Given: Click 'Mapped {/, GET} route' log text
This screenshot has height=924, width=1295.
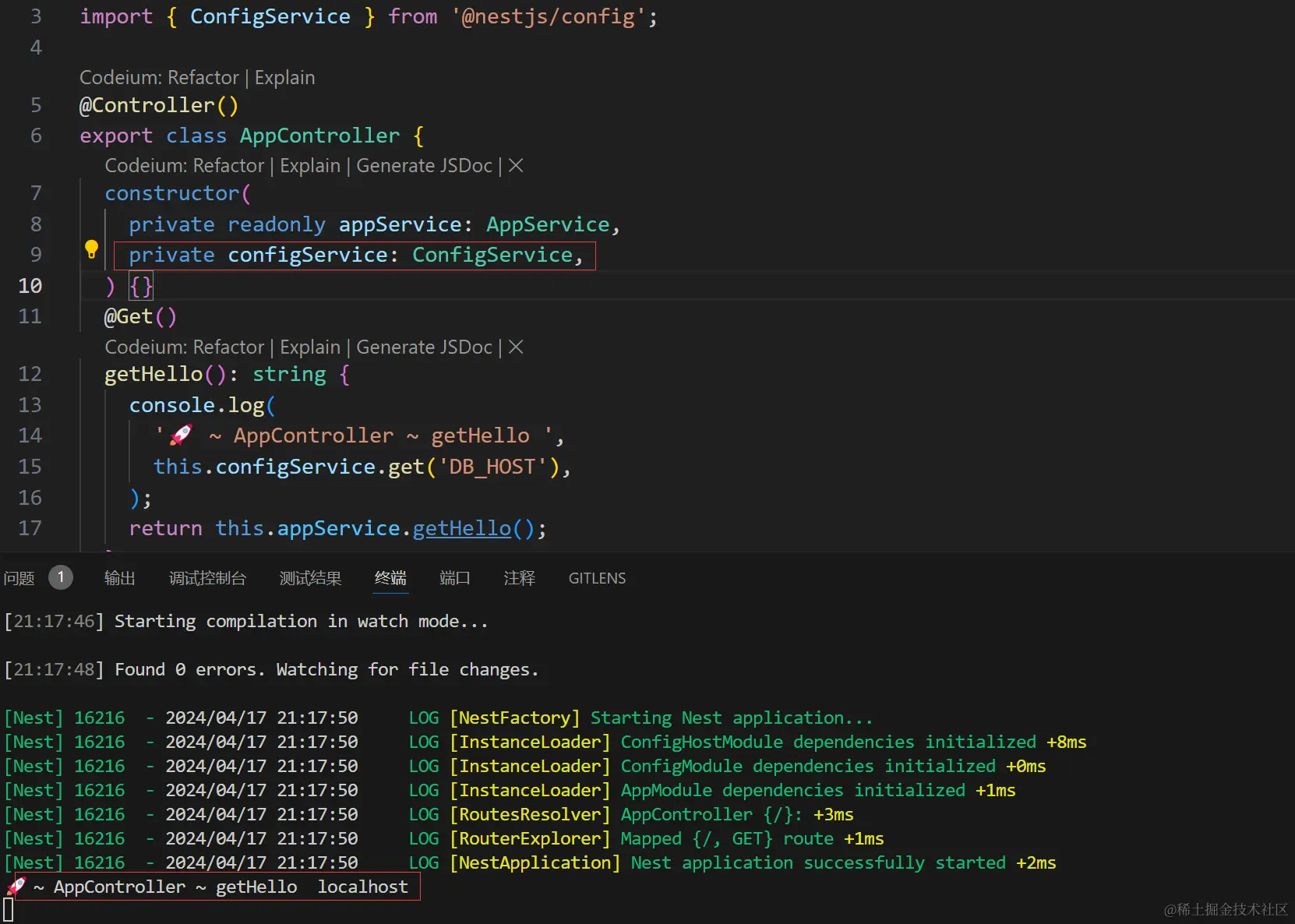Looking at the screenshot, I should (727, 839).
